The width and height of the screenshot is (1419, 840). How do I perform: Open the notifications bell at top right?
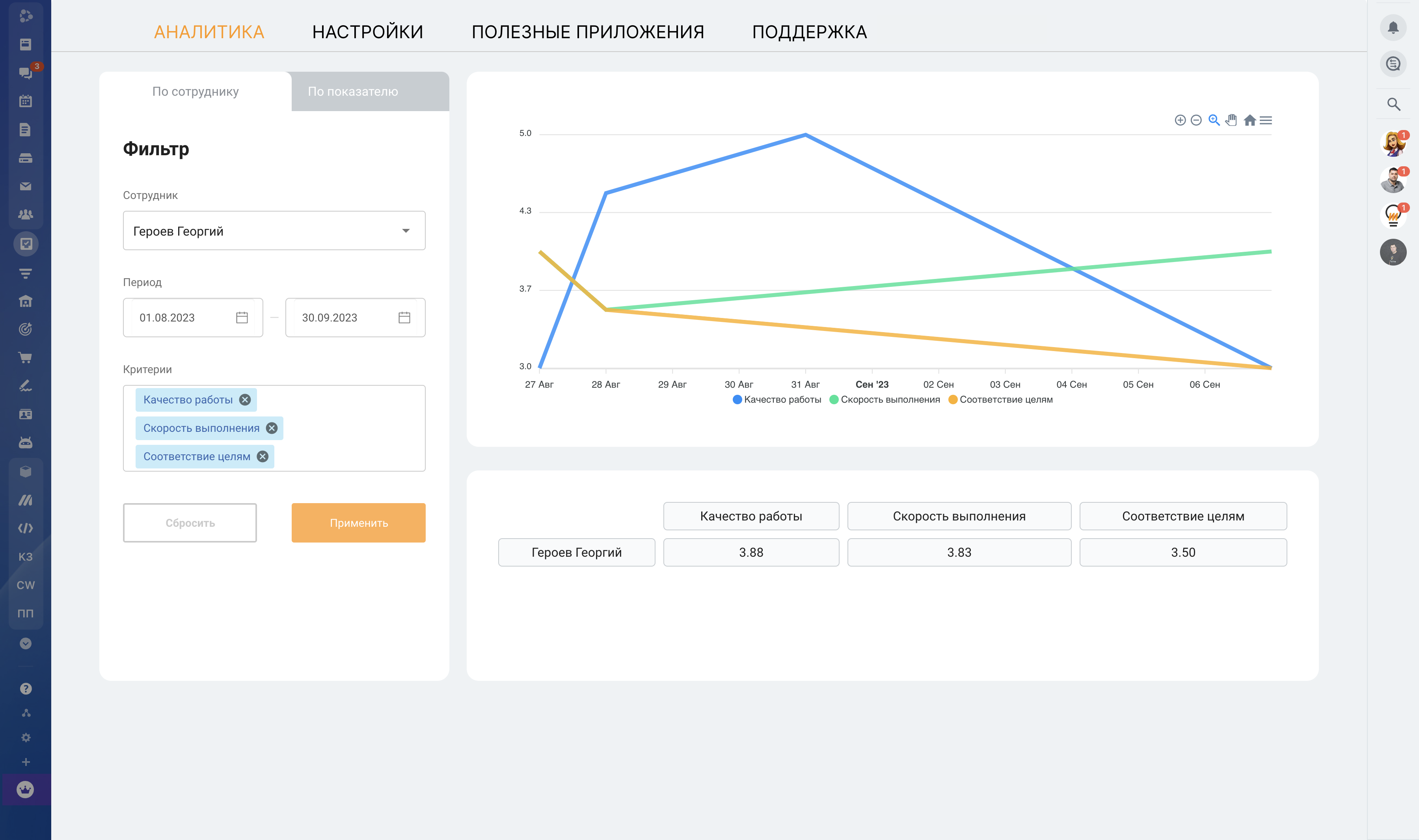tap(1393, 27)
